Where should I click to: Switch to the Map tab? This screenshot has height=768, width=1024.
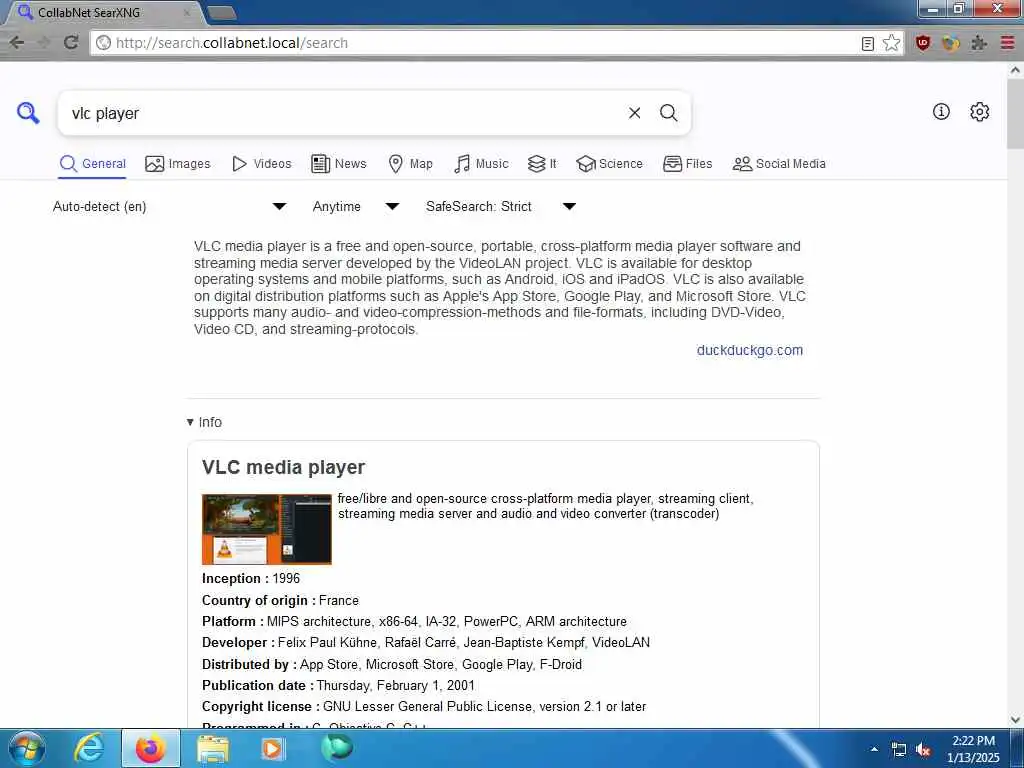click(x=410, y=163)
